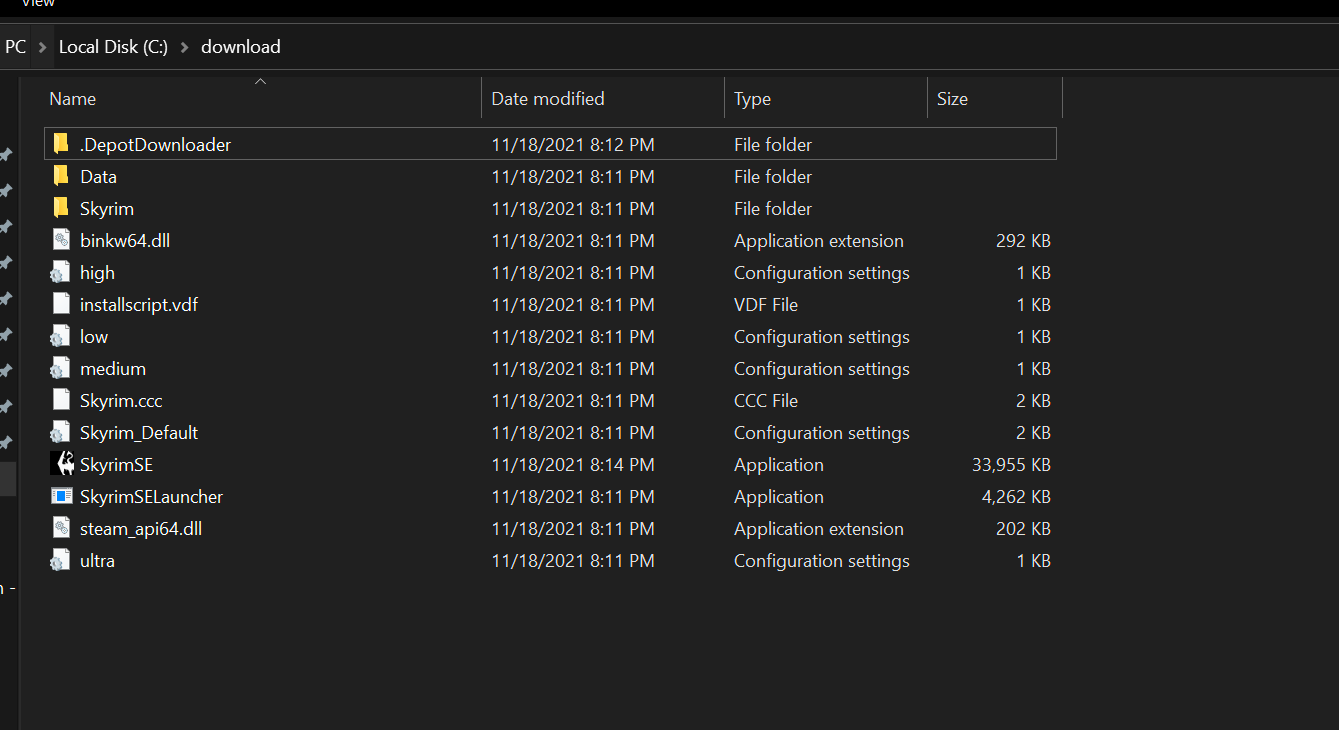Click the ultra config file icon

point(62,560)
